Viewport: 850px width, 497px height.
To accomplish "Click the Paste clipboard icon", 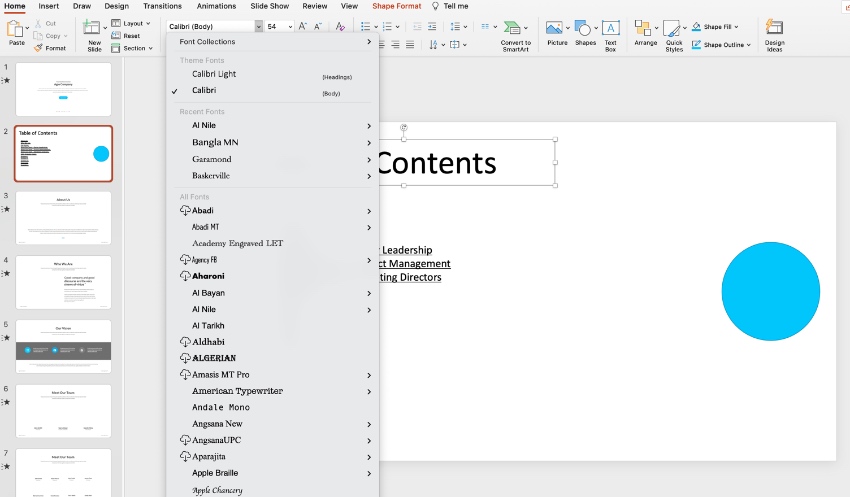I will [15, 28].
